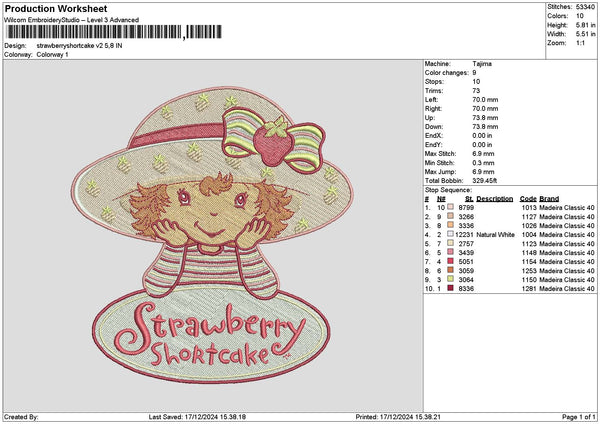Click the 'Max Stitch:' label

pos(440,154)
